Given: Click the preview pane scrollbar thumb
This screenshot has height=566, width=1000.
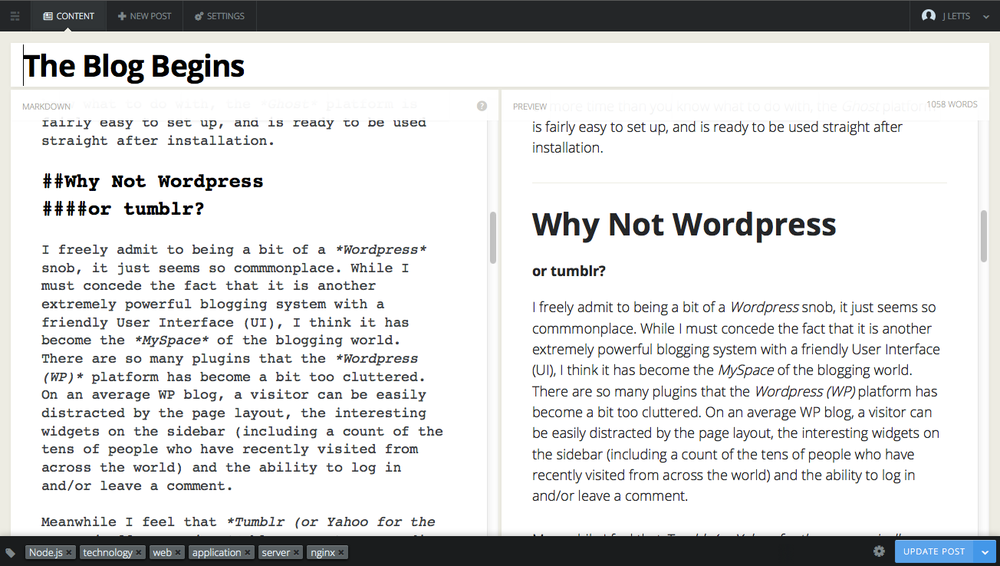Looking at the screenshot, I should pos(983,236).
